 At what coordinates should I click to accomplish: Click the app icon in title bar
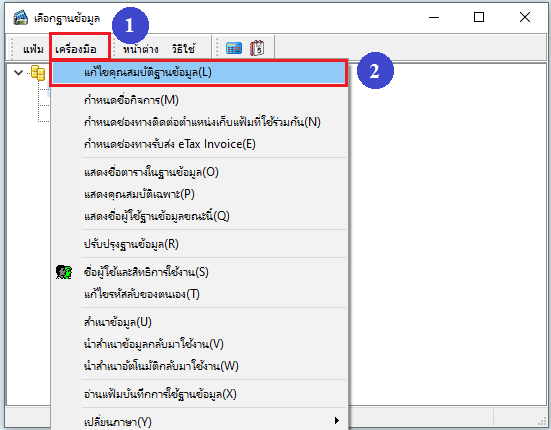pos(21,18)
